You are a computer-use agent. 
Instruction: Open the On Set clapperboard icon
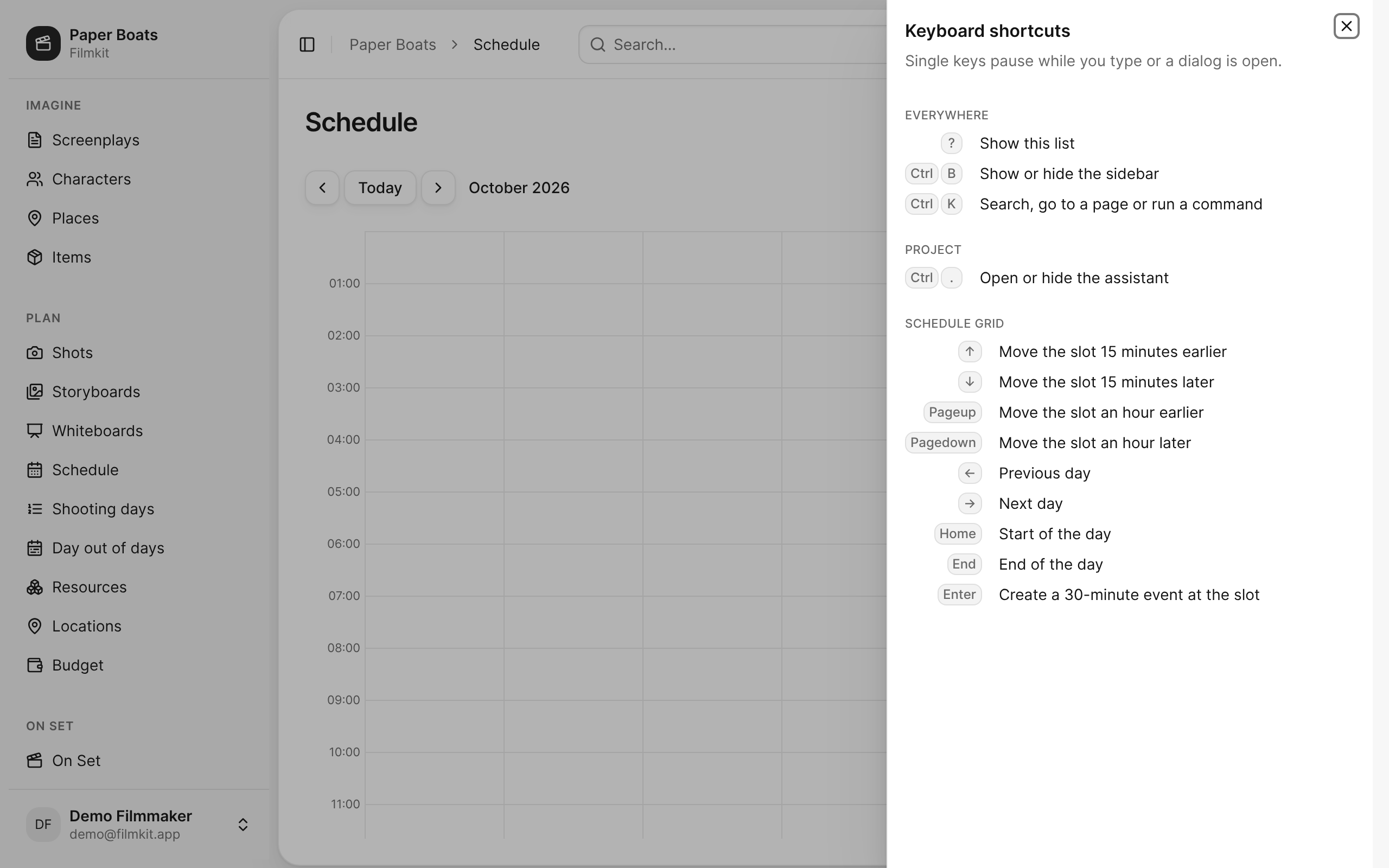click(34, 760)
